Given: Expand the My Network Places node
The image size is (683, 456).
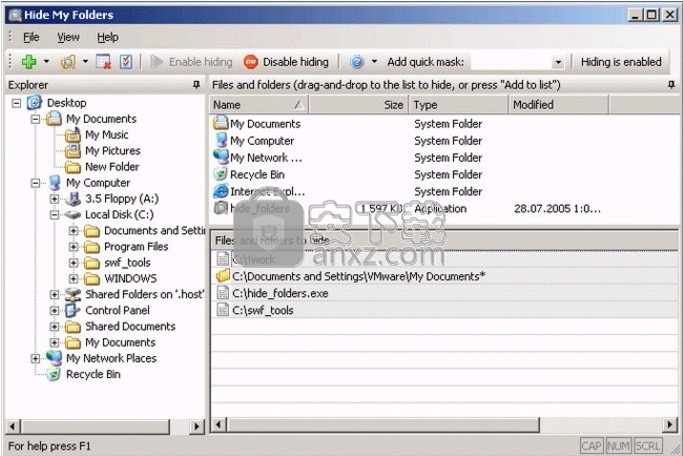Looking at the screenshot, I should click(x=35, y=359).
